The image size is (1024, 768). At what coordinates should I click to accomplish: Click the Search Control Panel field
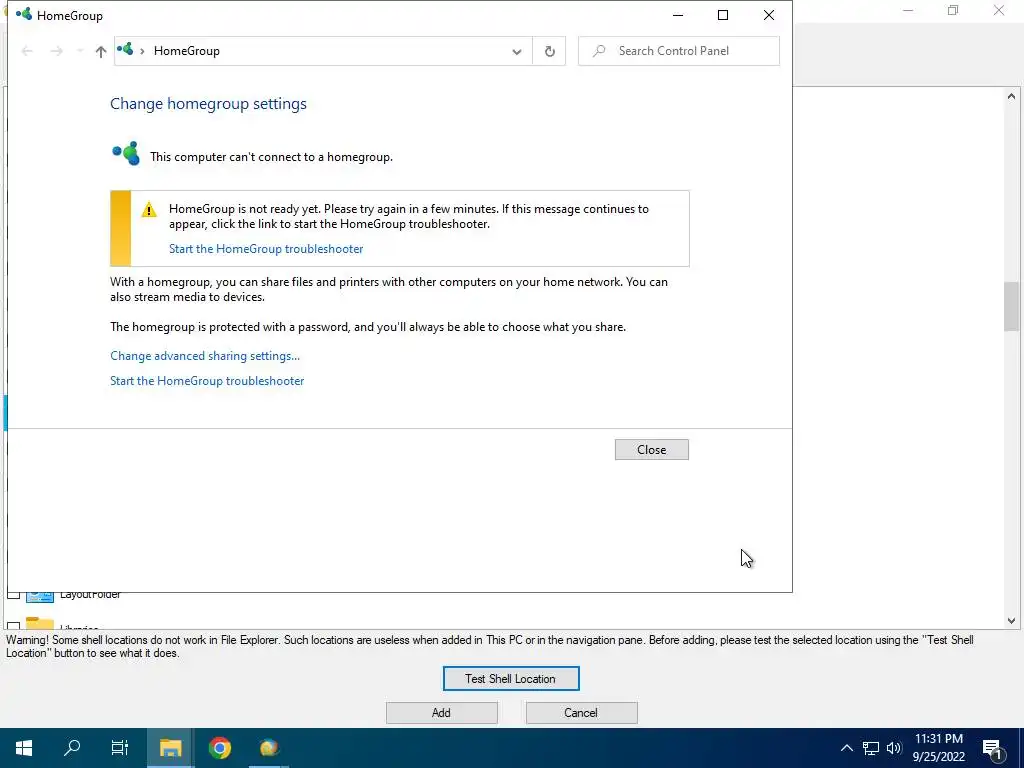pos(679,51)
